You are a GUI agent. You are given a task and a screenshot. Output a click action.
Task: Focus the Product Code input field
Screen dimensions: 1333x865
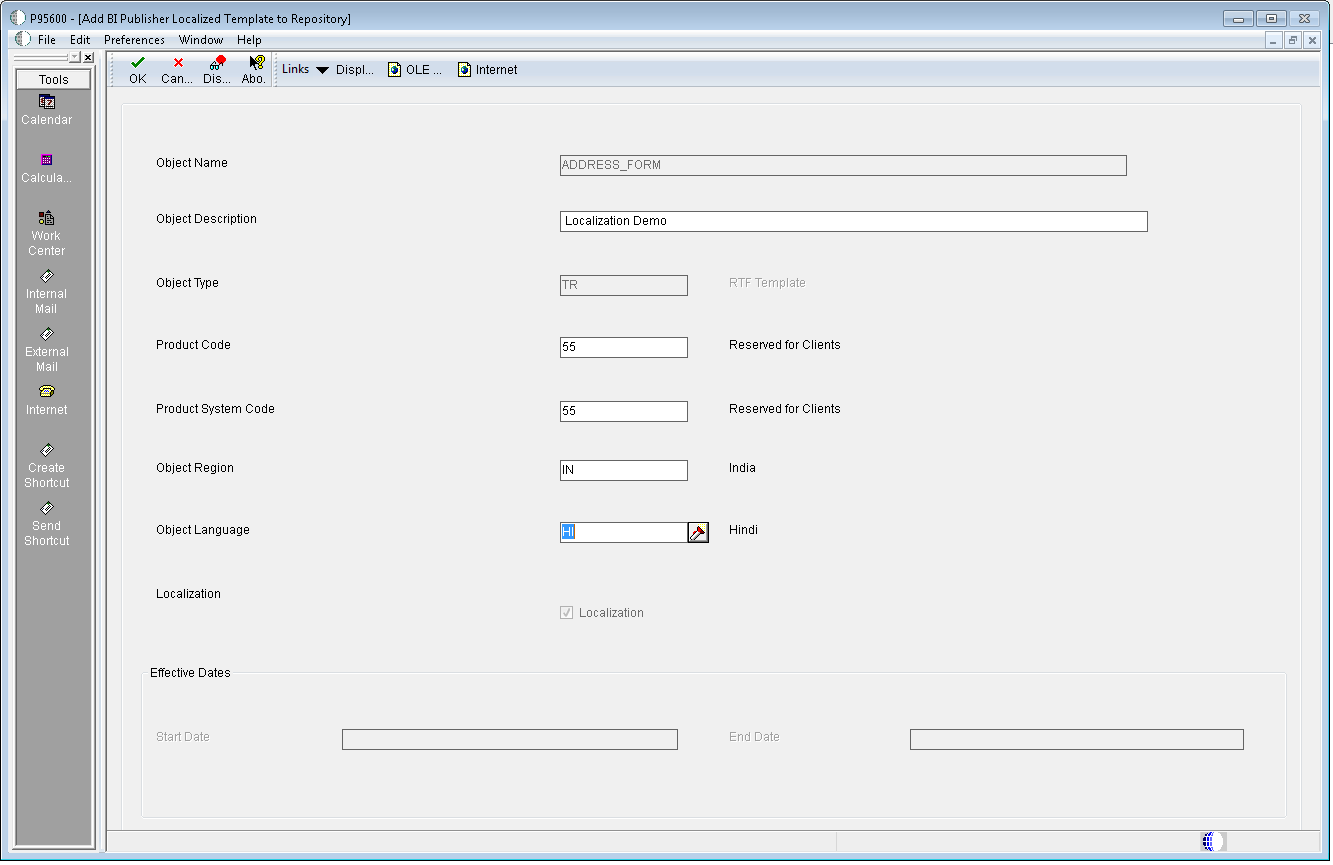pyautogui.click(x=624, y=347)
